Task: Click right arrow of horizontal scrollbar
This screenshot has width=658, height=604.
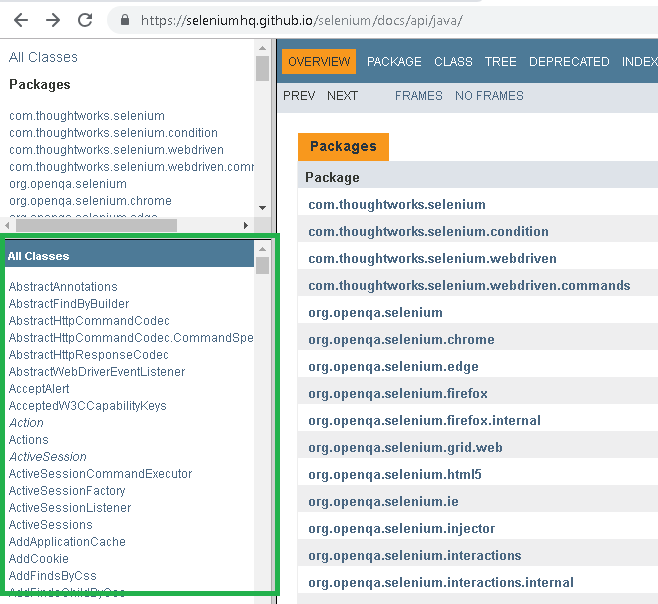Action: coord(246,225)
